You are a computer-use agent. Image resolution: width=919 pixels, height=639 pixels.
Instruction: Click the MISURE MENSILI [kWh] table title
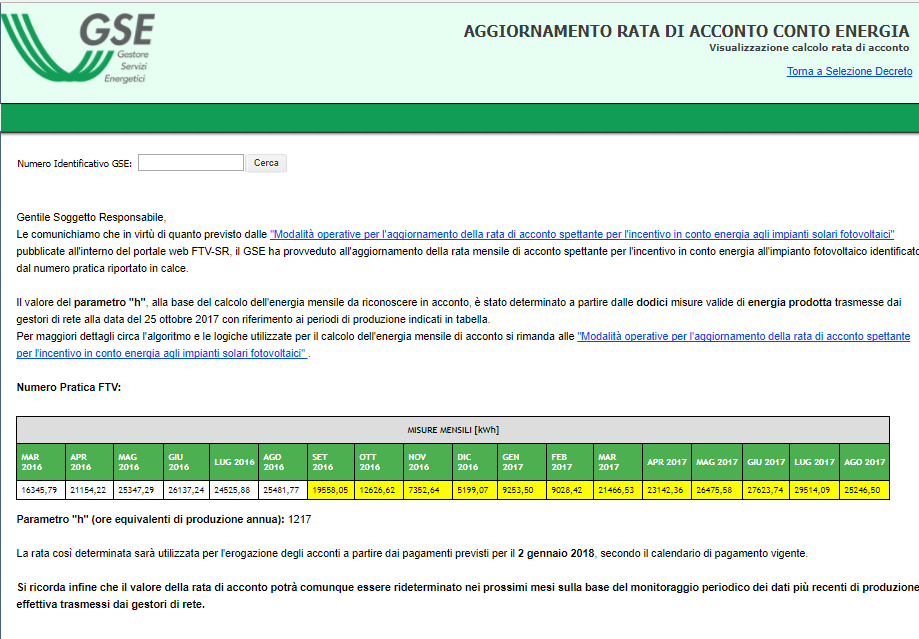pos(453,430)
